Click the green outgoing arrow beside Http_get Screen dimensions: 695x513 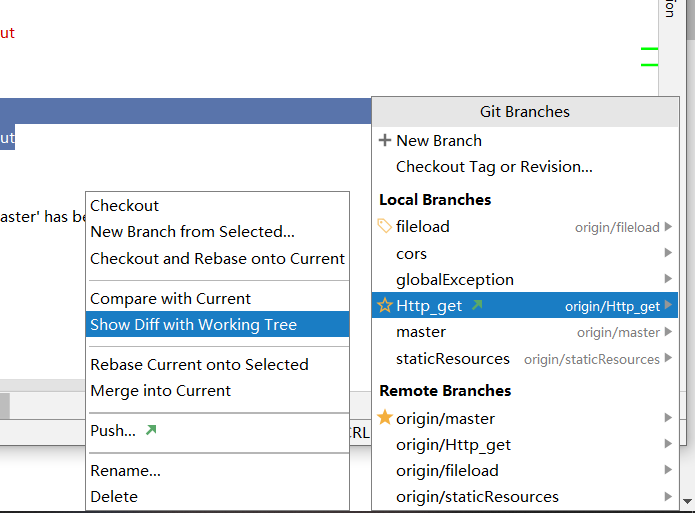tap(477, 305)
